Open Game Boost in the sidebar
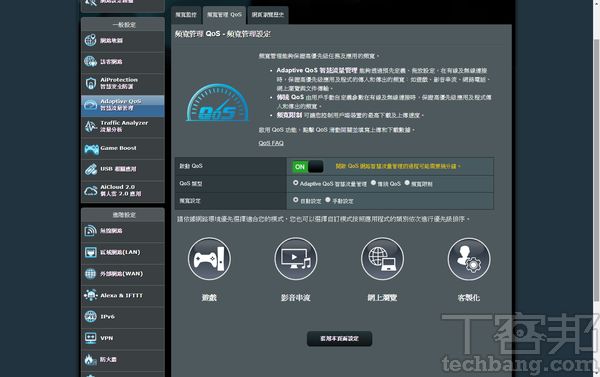 [123, 148]
